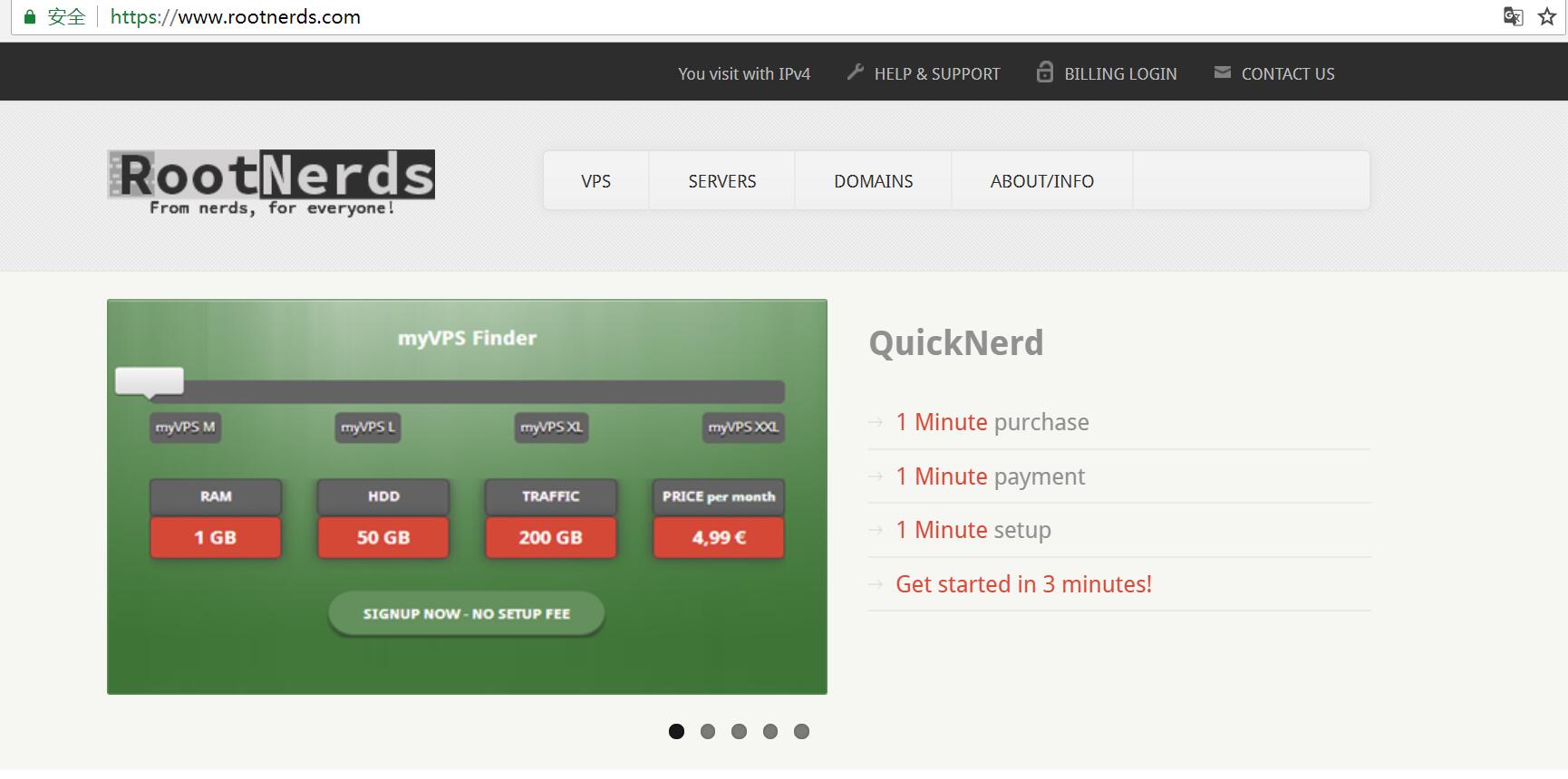The image size is (1568, 779).
Task: Click the QuickNerd heading
Action: (x=956, y=343)
